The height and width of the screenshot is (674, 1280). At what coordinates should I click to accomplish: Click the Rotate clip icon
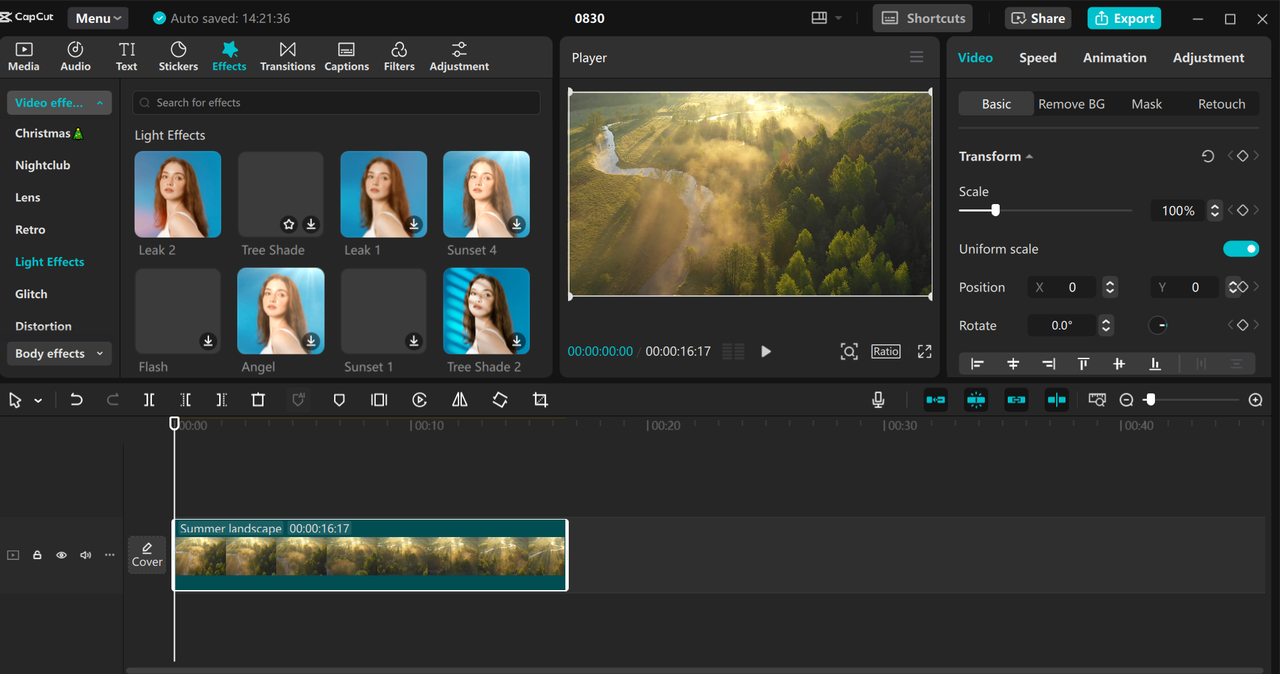click(x=500, y=400)
